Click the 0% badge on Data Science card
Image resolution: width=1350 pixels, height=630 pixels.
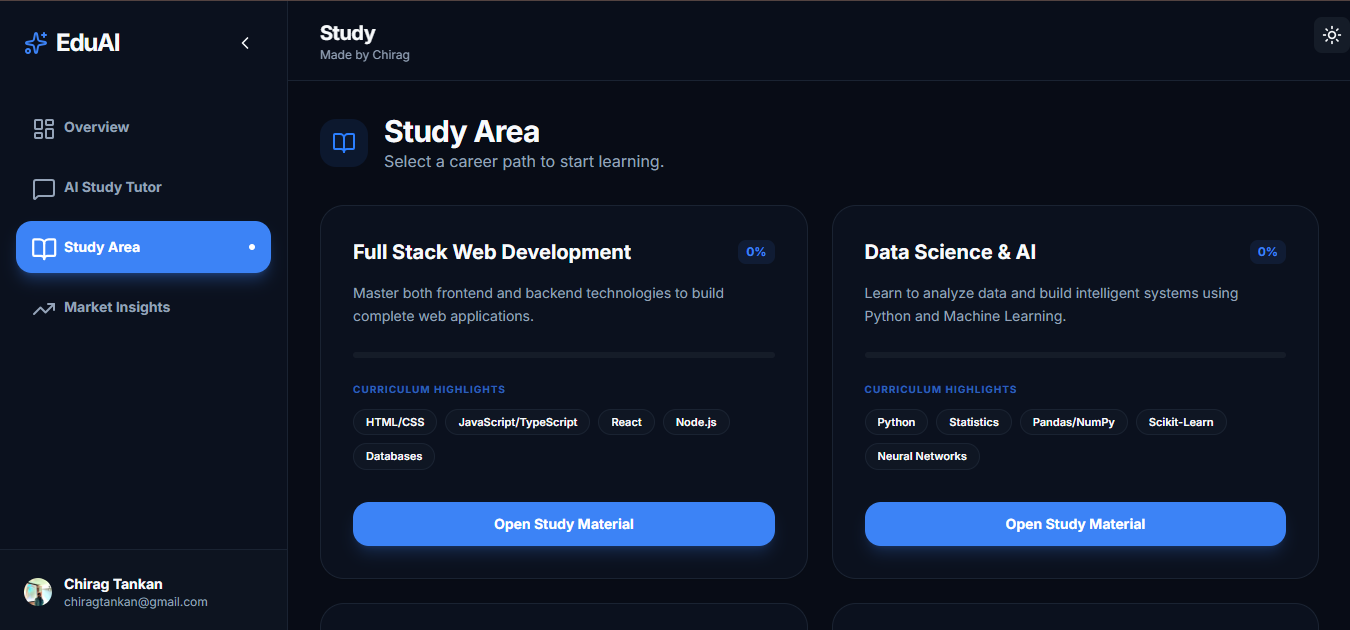tap(1268, 252)
